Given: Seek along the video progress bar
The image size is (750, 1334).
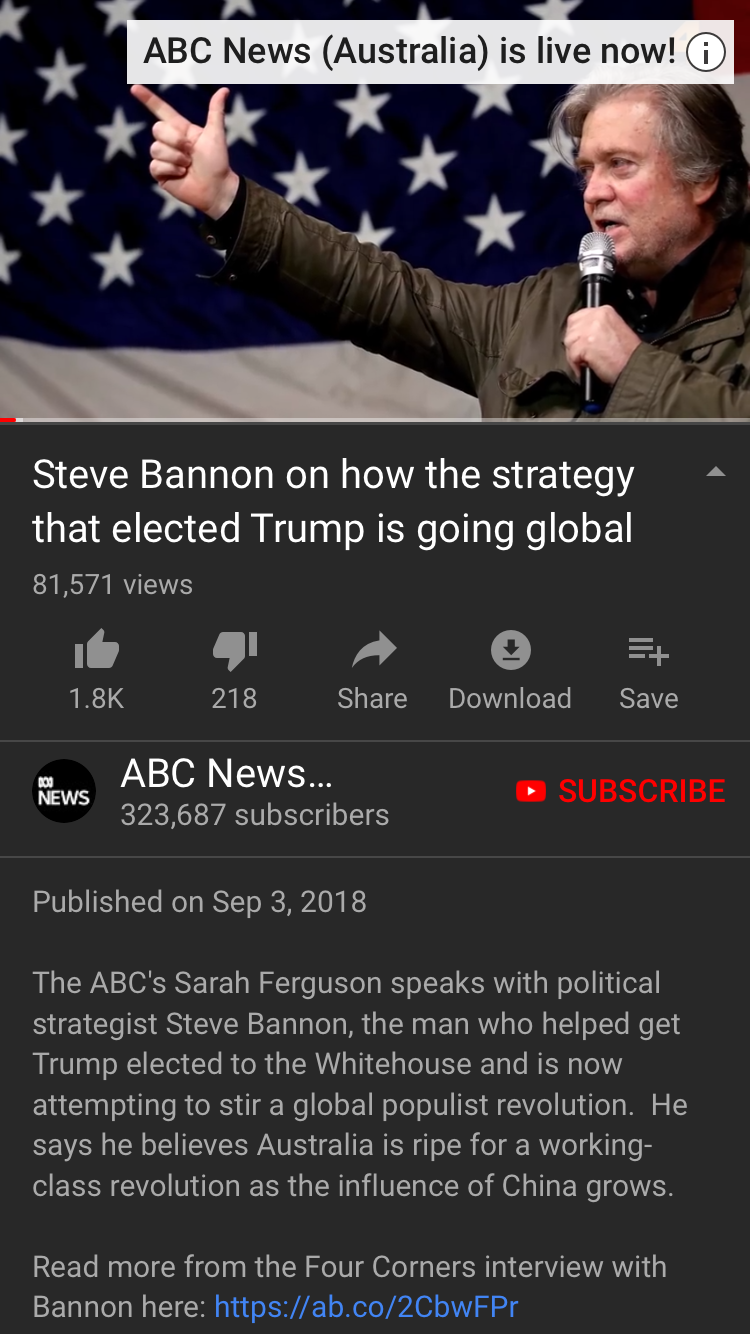Looking at the screenshot, I should click(x=375, y=419).
